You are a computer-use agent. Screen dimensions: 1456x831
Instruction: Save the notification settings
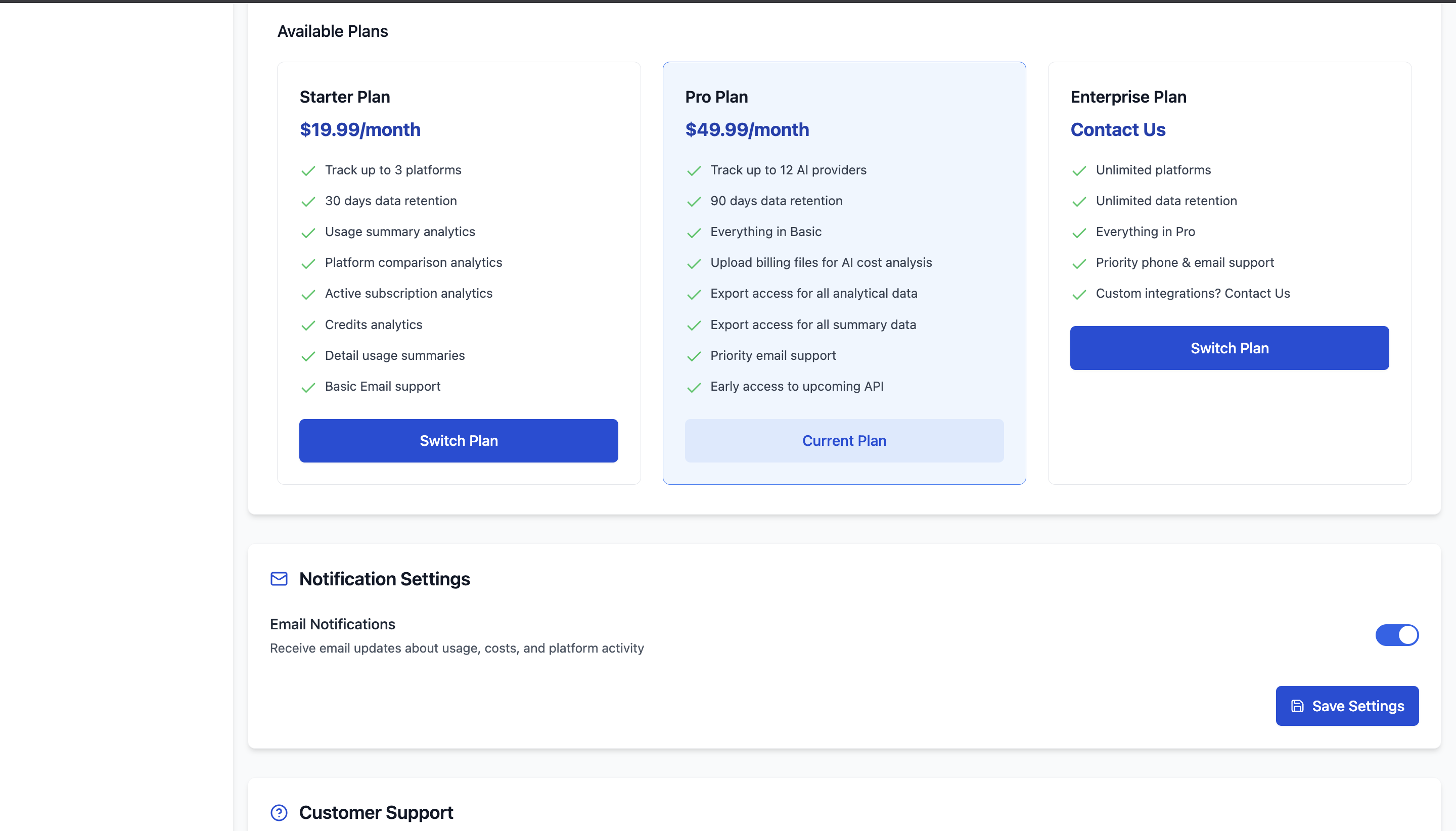tap(1347, 706)
